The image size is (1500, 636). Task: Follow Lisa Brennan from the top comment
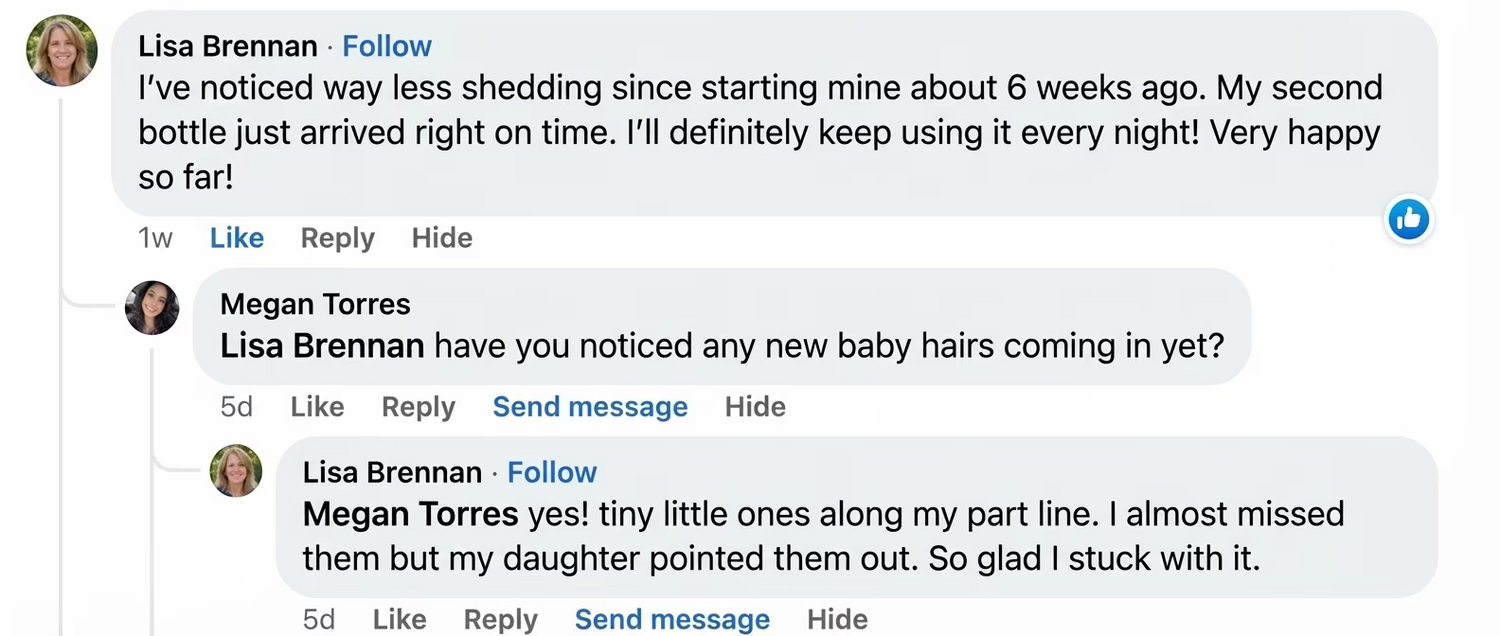tap(387, 46)
